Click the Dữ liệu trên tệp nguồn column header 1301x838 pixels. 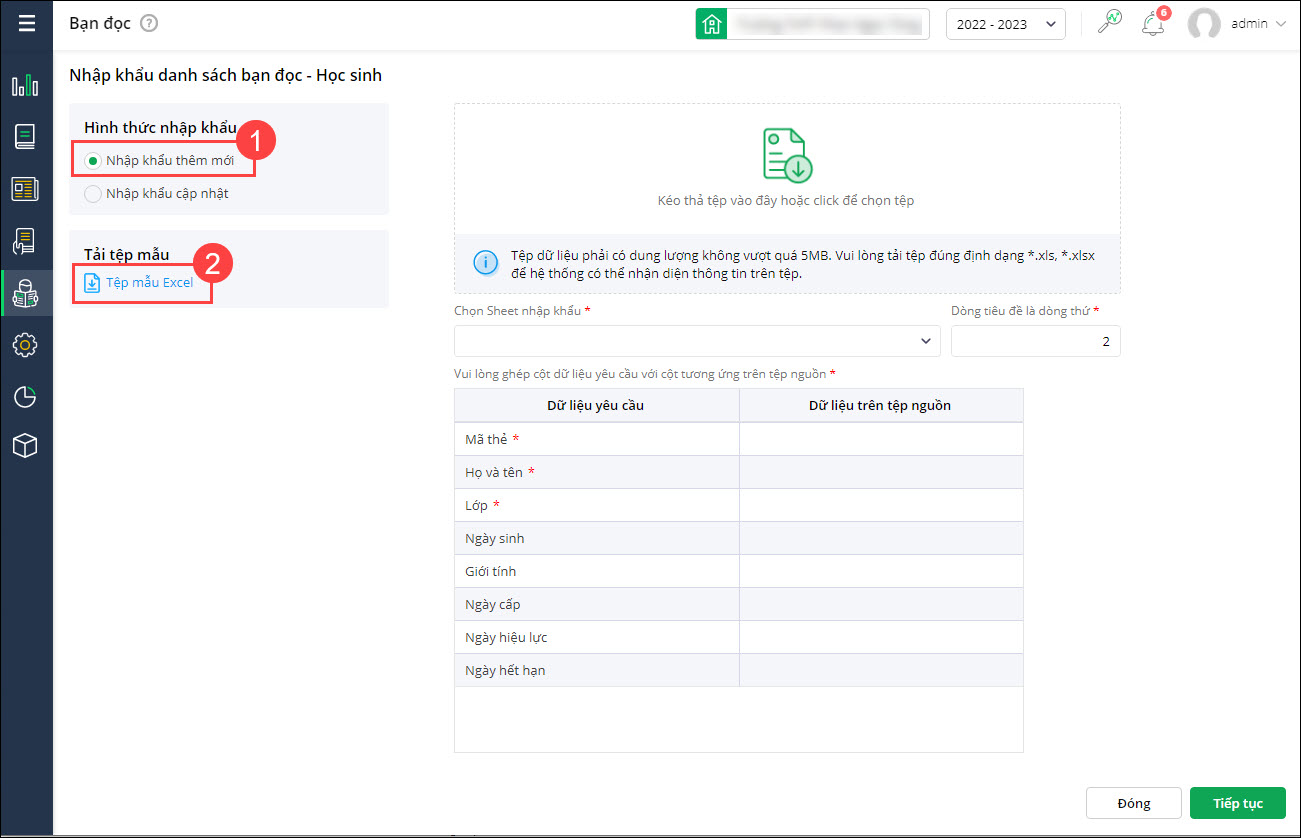[x=880, y=406]
